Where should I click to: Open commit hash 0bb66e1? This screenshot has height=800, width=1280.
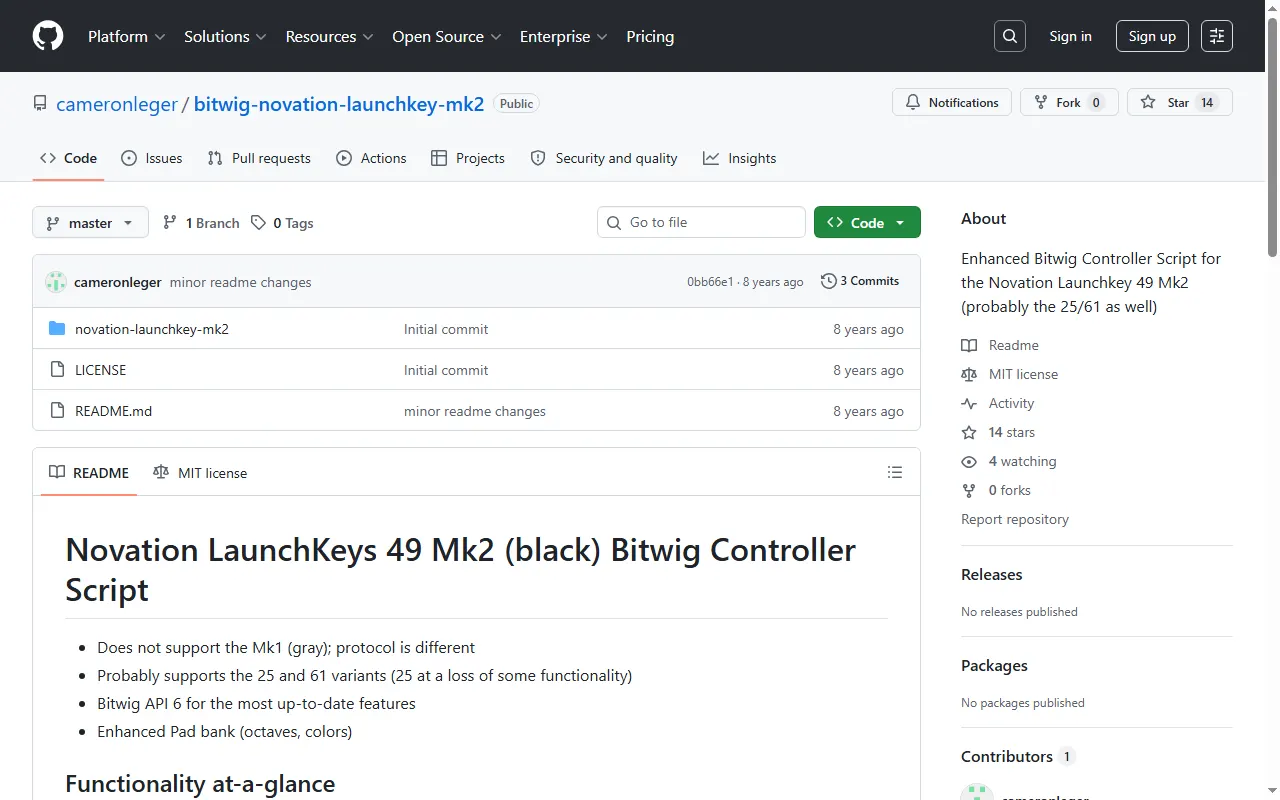(x=710, y=282)
